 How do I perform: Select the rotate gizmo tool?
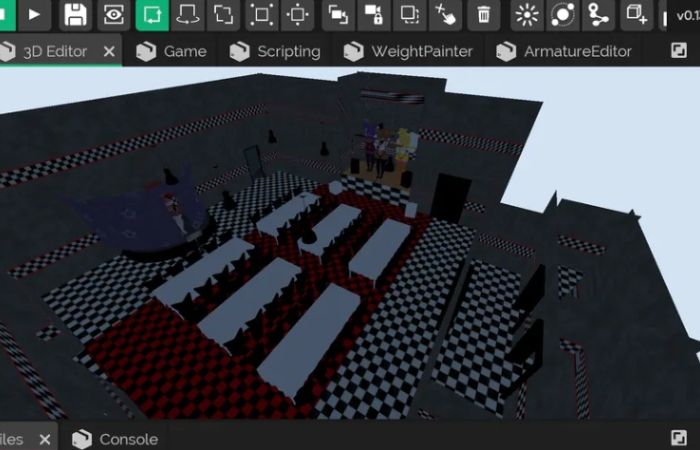click(188, 15)
